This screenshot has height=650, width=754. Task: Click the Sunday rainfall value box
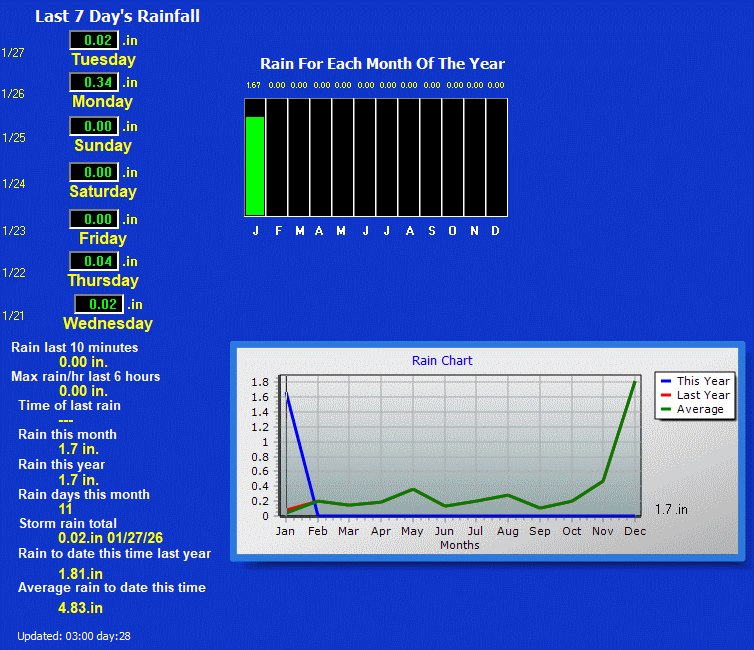[94, 126]
